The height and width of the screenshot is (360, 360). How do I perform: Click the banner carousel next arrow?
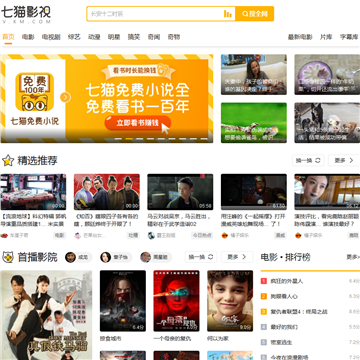tap(66, 97)
